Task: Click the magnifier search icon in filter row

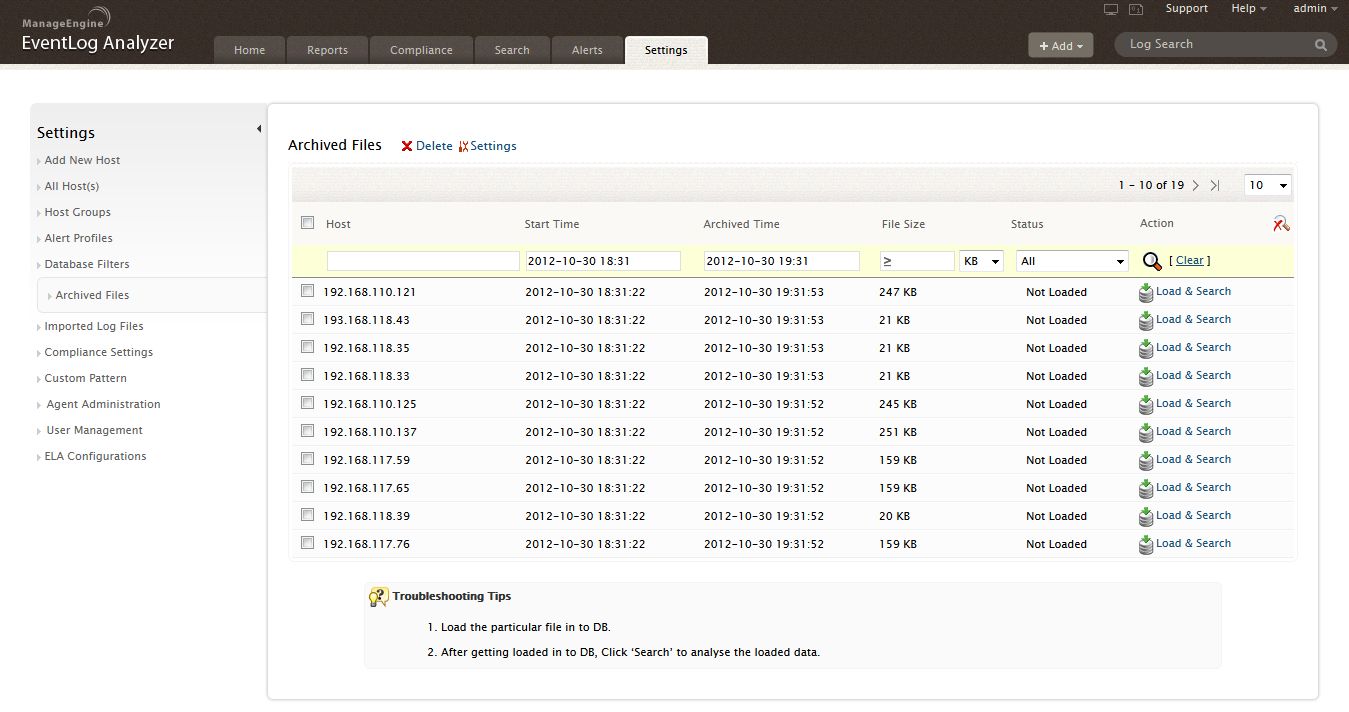Action: point(1152,261)
